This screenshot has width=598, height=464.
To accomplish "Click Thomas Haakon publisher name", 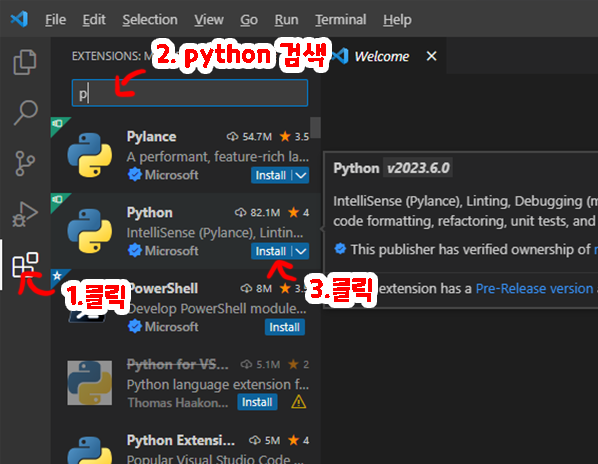I will [178, 403].
